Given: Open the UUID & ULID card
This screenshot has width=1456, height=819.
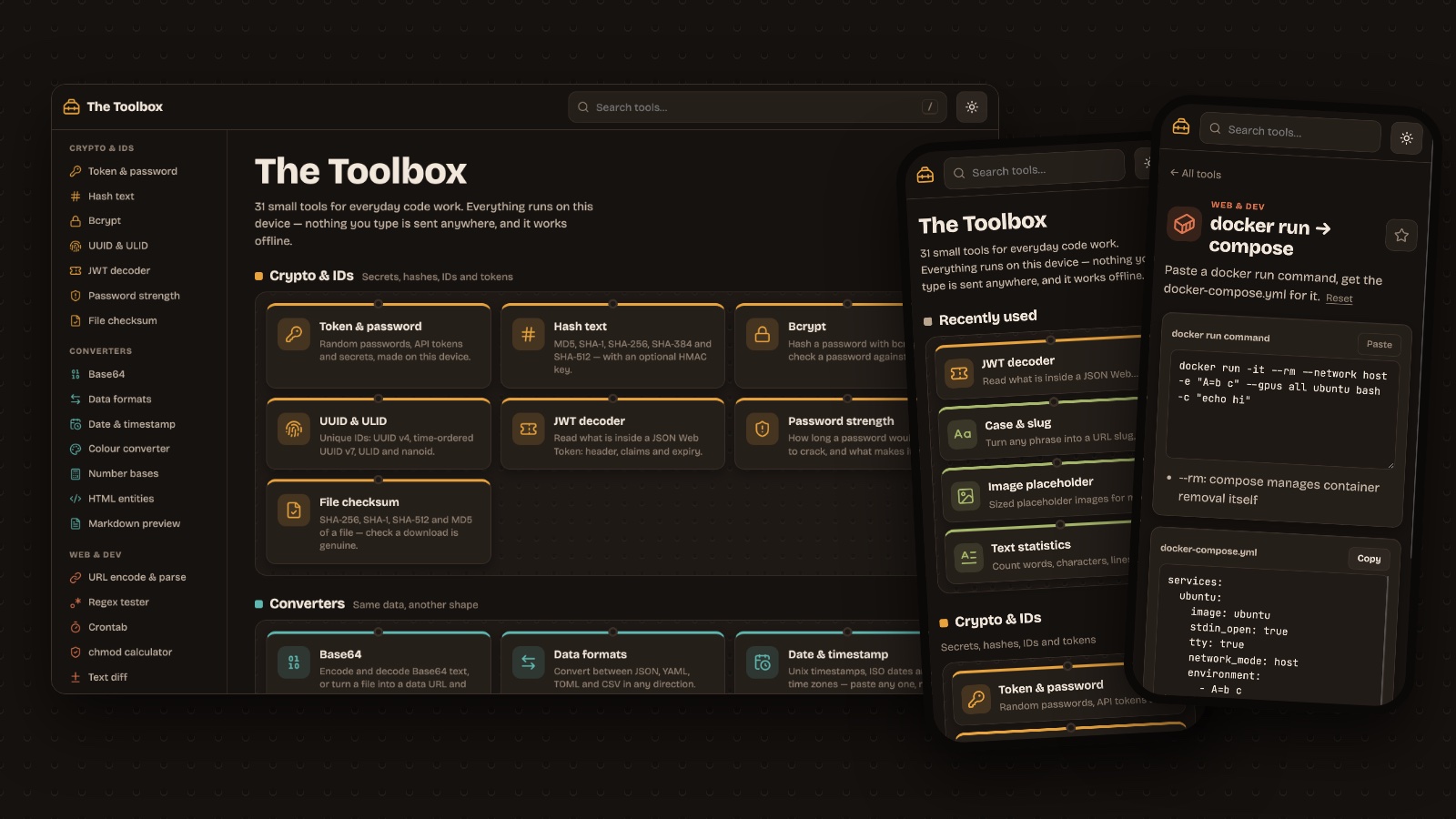Looking at the screenshot, I should (x=379, y=434).
